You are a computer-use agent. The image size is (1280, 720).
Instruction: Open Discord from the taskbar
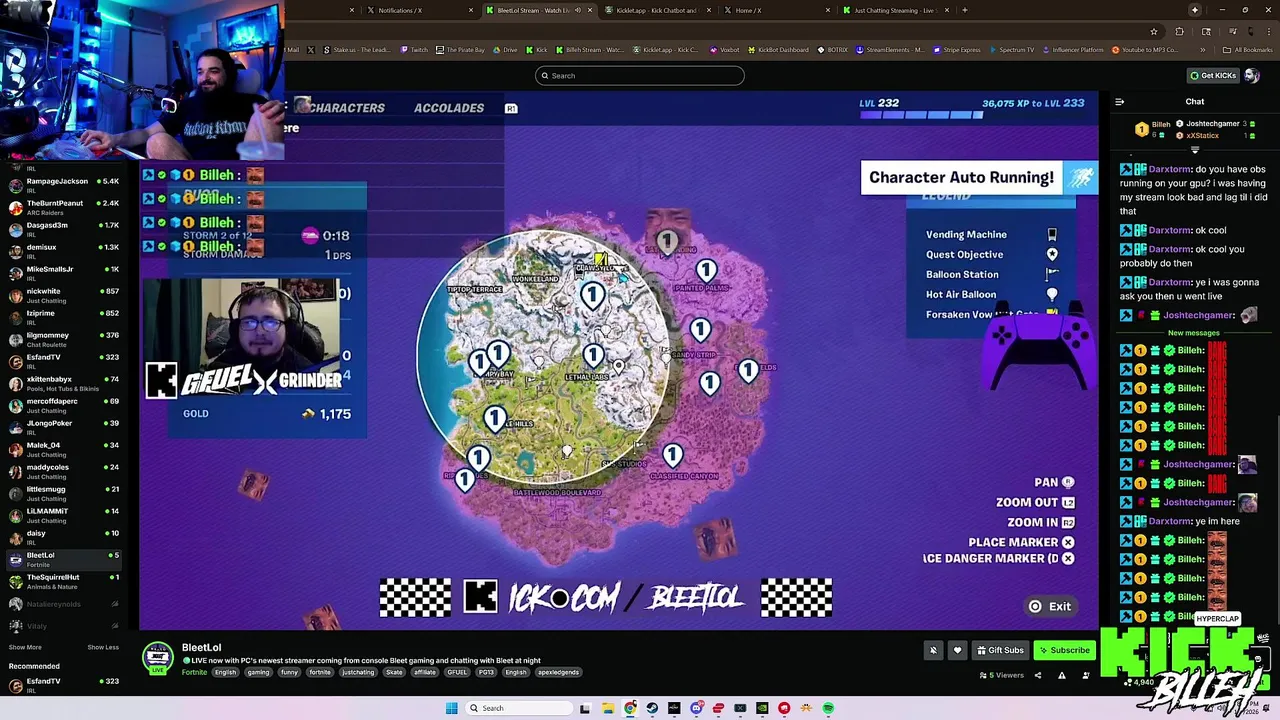pos(696,708)
